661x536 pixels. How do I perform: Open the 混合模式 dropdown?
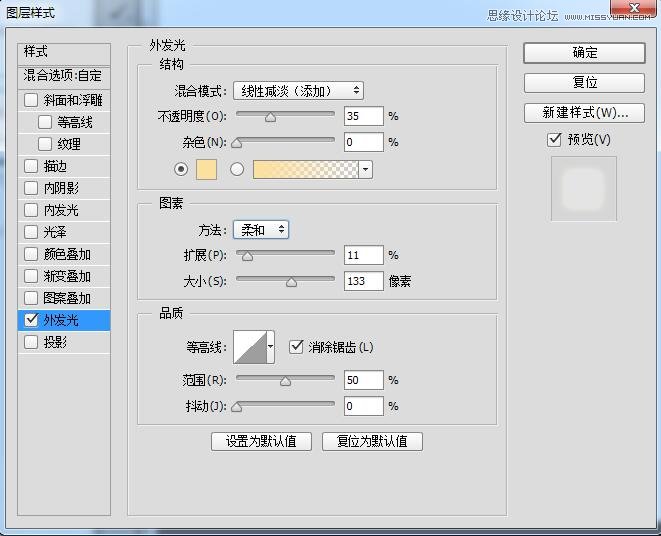pos(298,91)
